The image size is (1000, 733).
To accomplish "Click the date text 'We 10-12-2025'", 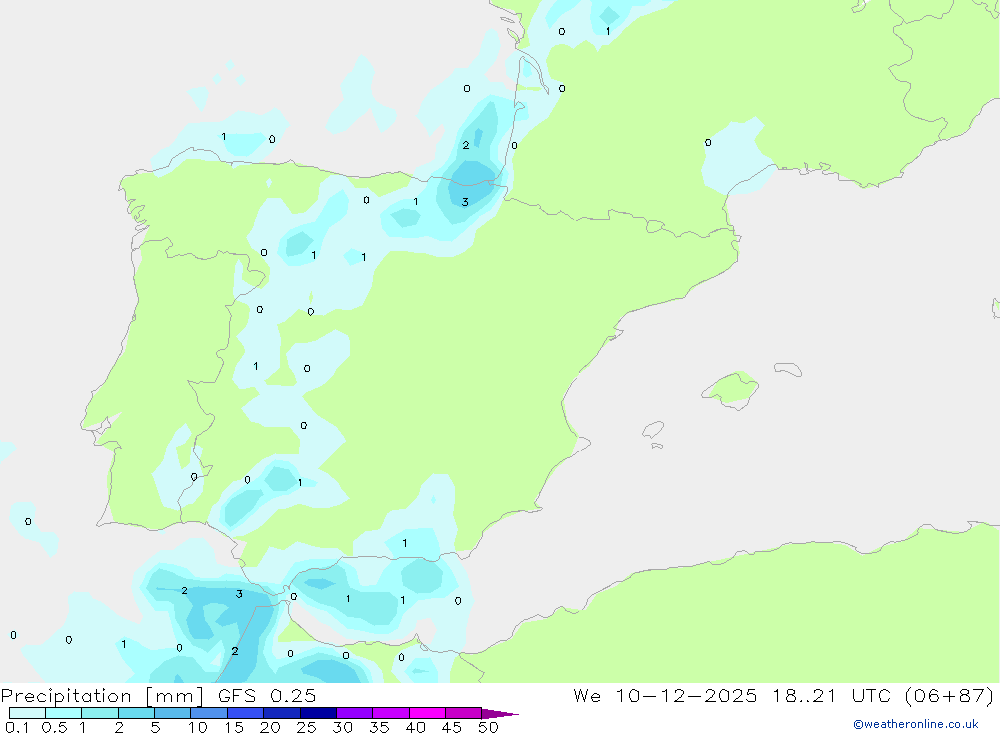I will click(x=665, y=695).
